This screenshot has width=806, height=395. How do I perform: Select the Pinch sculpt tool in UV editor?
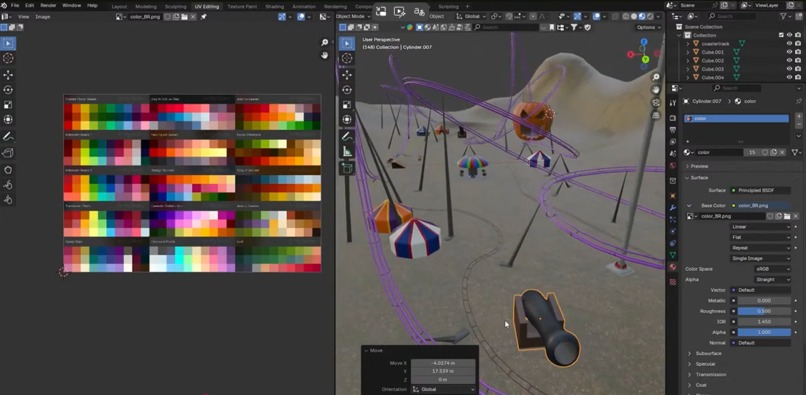click(x=8, y=200)
